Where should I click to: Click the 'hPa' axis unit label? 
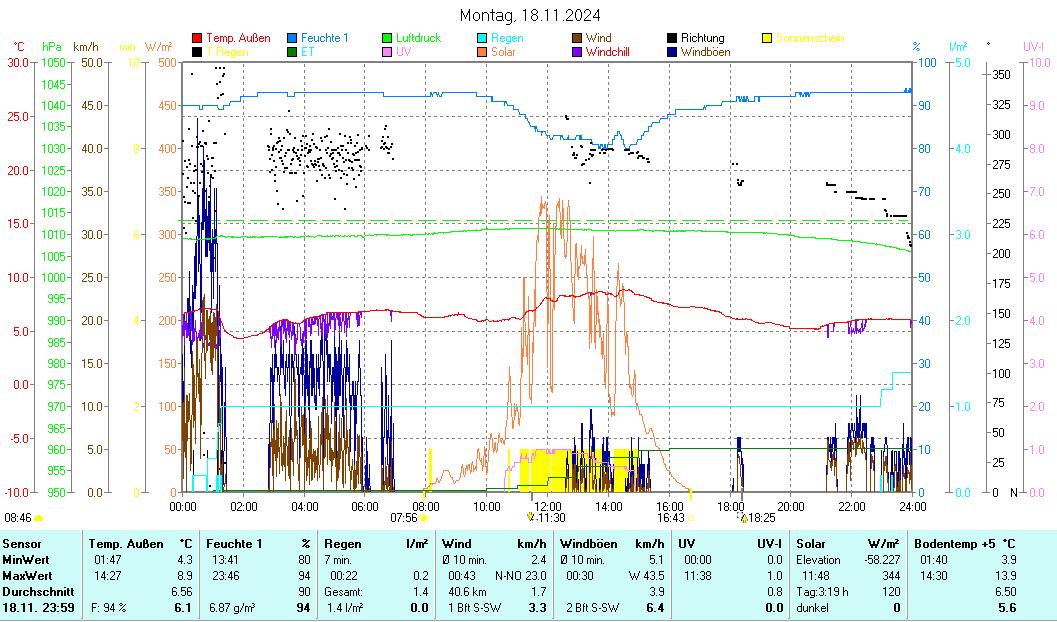(51, 47)
